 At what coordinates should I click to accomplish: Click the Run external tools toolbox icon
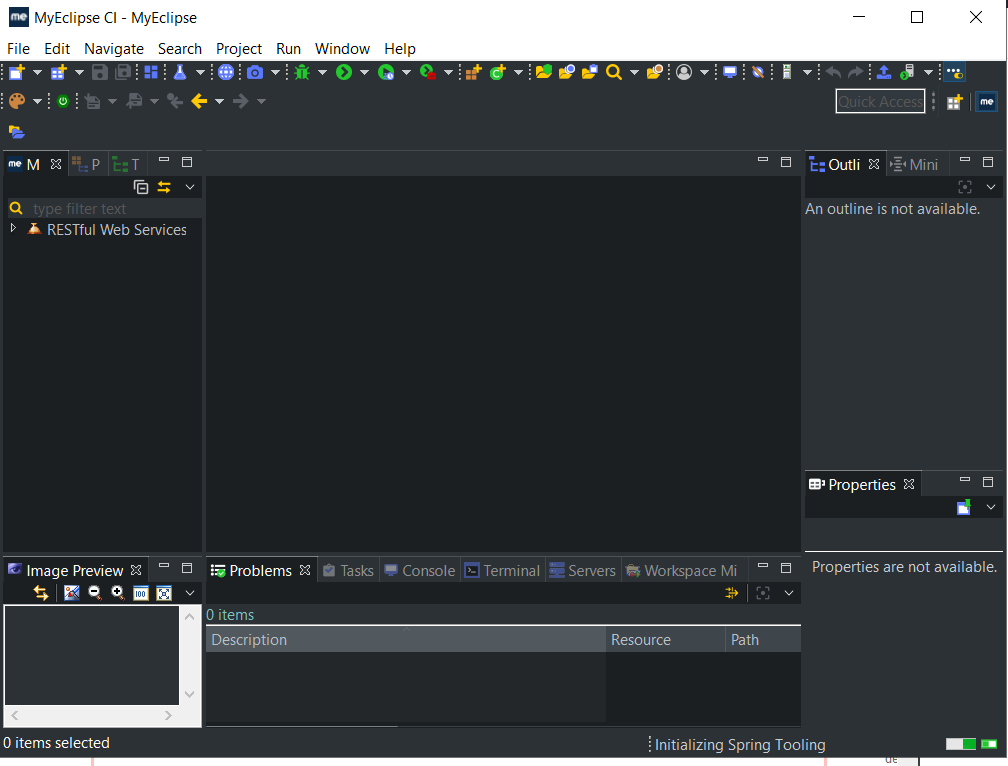pyautogui.click(x=428, y=72)
